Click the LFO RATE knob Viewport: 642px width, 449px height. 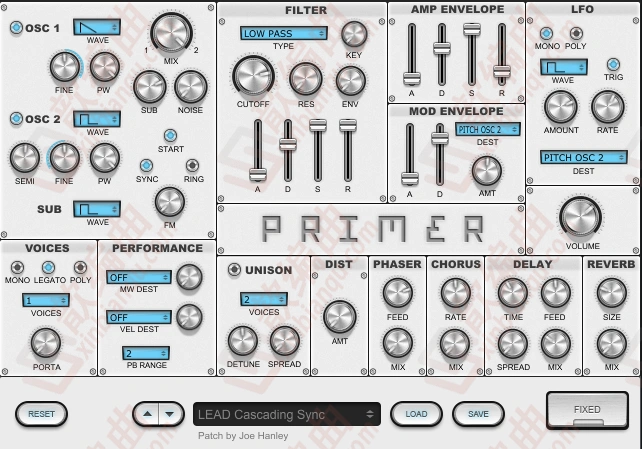click(x=608, y=107)
